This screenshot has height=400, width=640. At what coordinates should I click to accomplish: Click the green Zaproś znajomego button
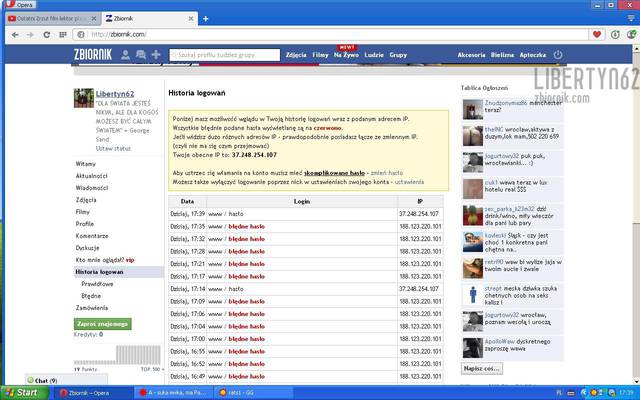tap(102, 324)
